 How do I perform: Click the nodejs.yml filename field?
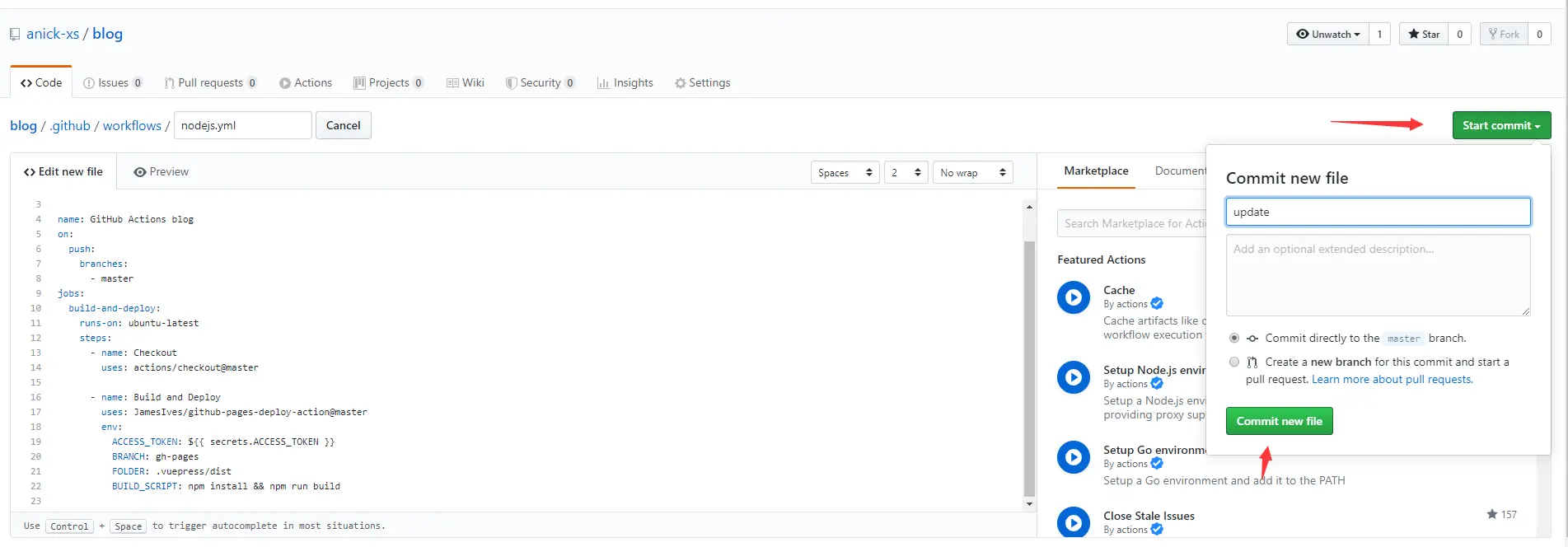[243, 125]
